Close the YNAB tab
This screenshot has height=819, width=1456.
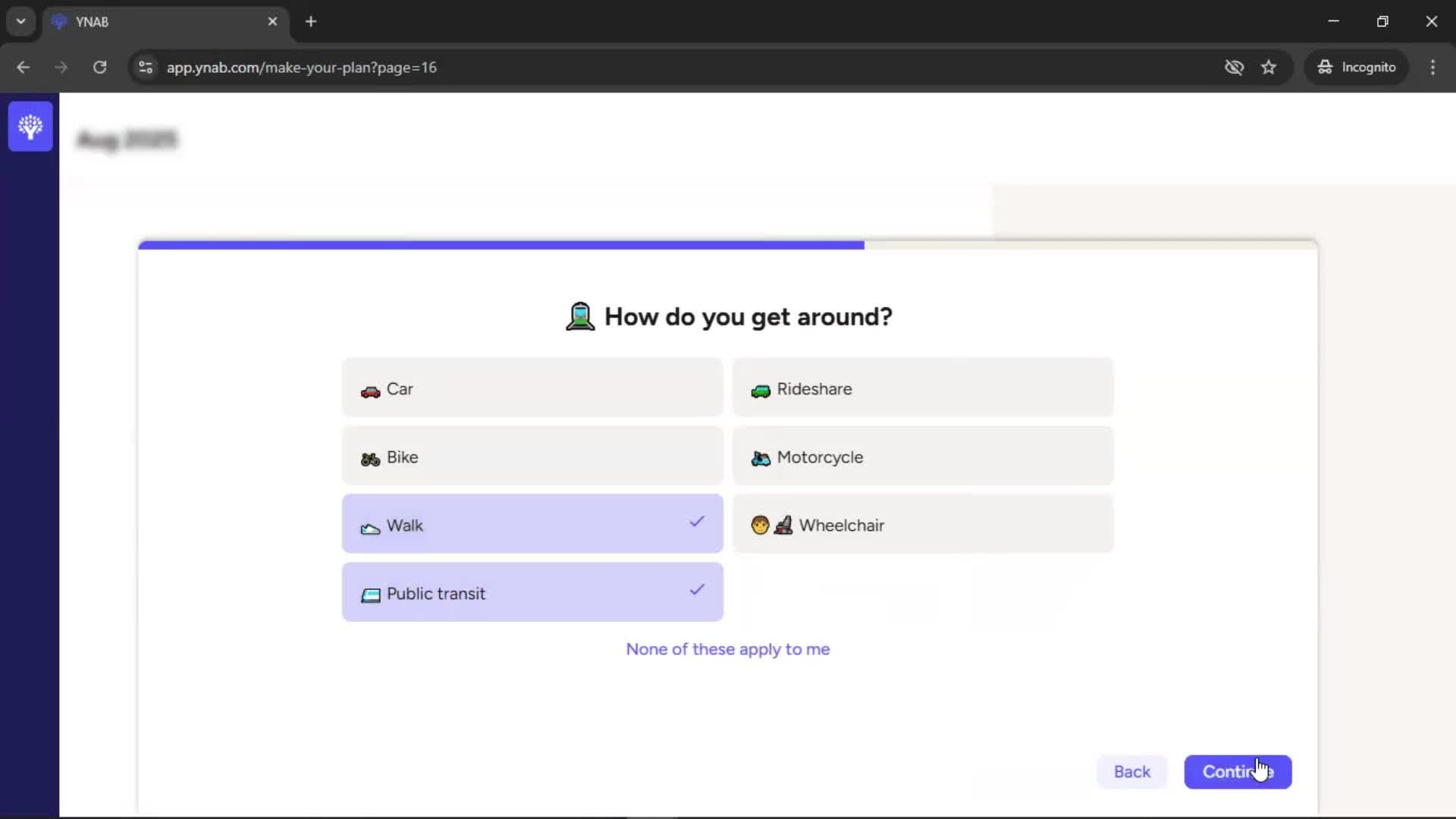[x=272, y=22]
